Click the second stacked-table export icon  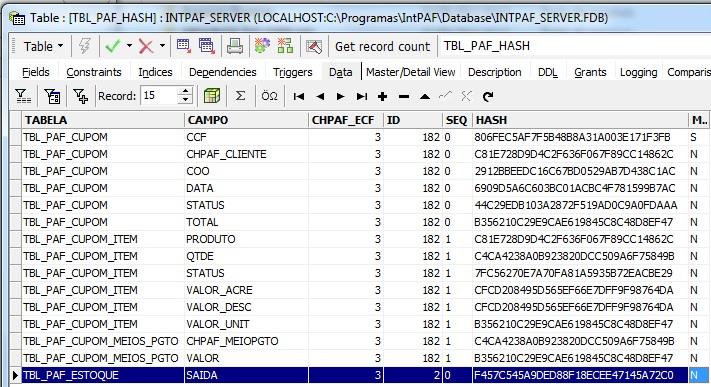pyautogui.click(x=206, y=46)
